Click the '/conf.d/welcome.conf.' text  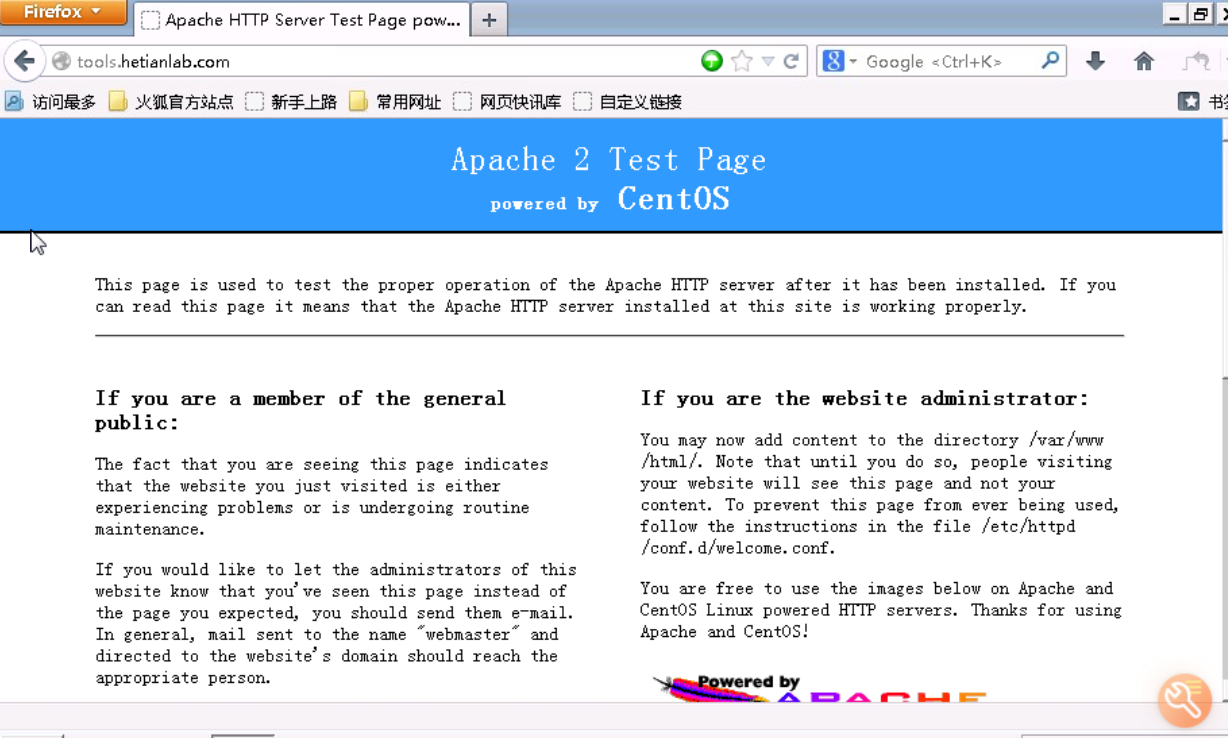(x=737, y=548)
